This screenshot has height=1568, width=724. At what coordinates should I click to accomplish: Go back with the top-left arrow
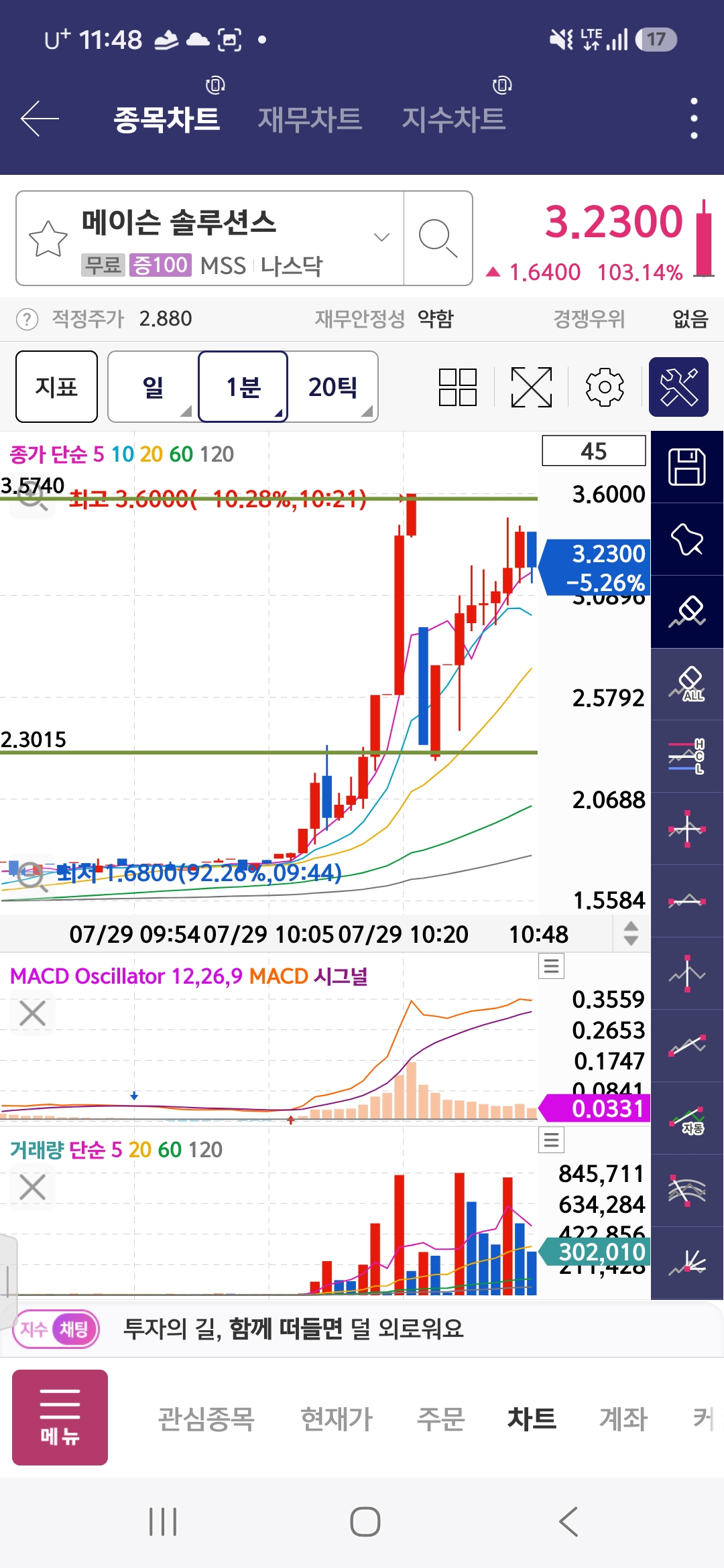tap(40, 119)
